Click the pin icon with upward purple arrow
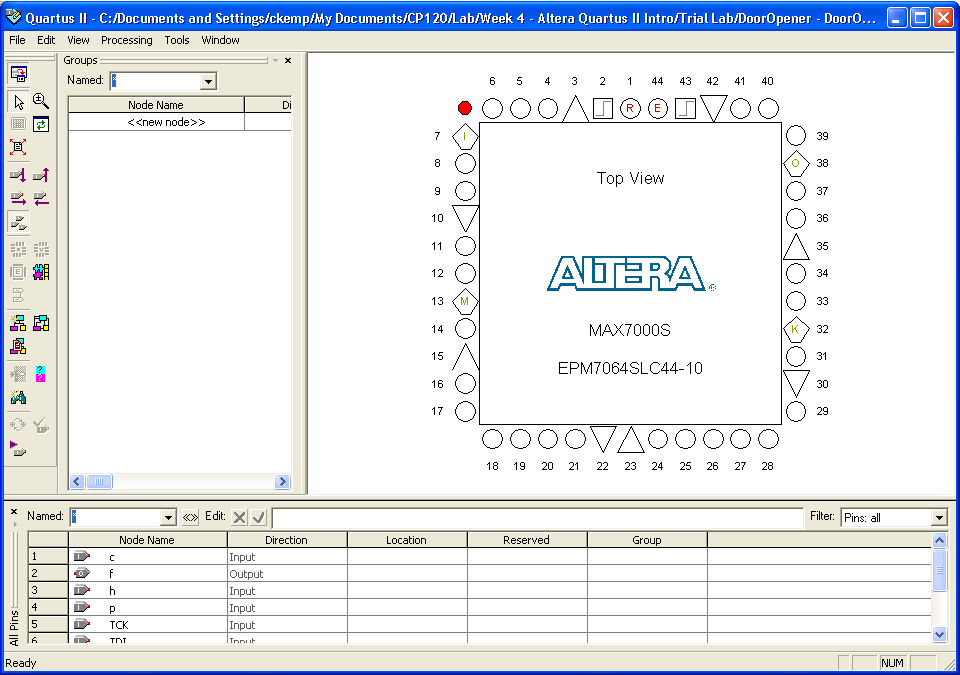The image size is (960, 675). point(41,176)
